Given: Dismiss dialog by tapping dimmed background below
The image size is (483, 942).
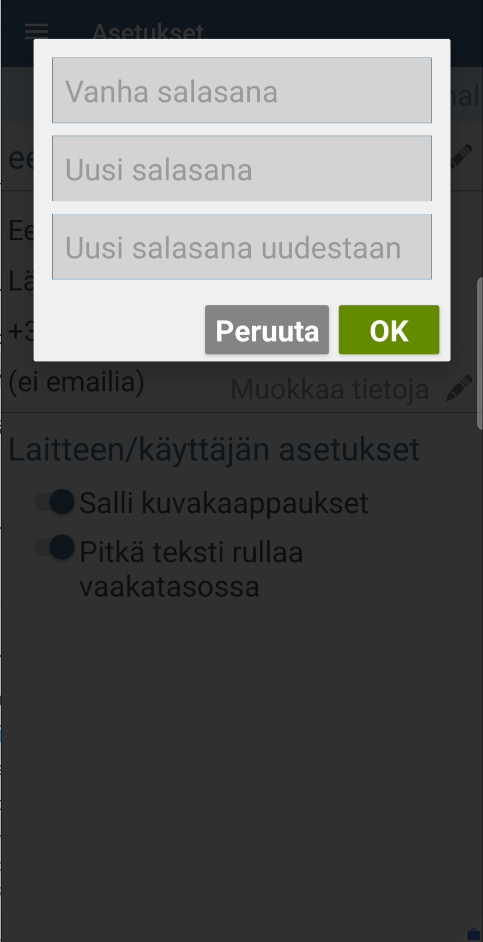Looking at the screenshot, I should (242, 751).
